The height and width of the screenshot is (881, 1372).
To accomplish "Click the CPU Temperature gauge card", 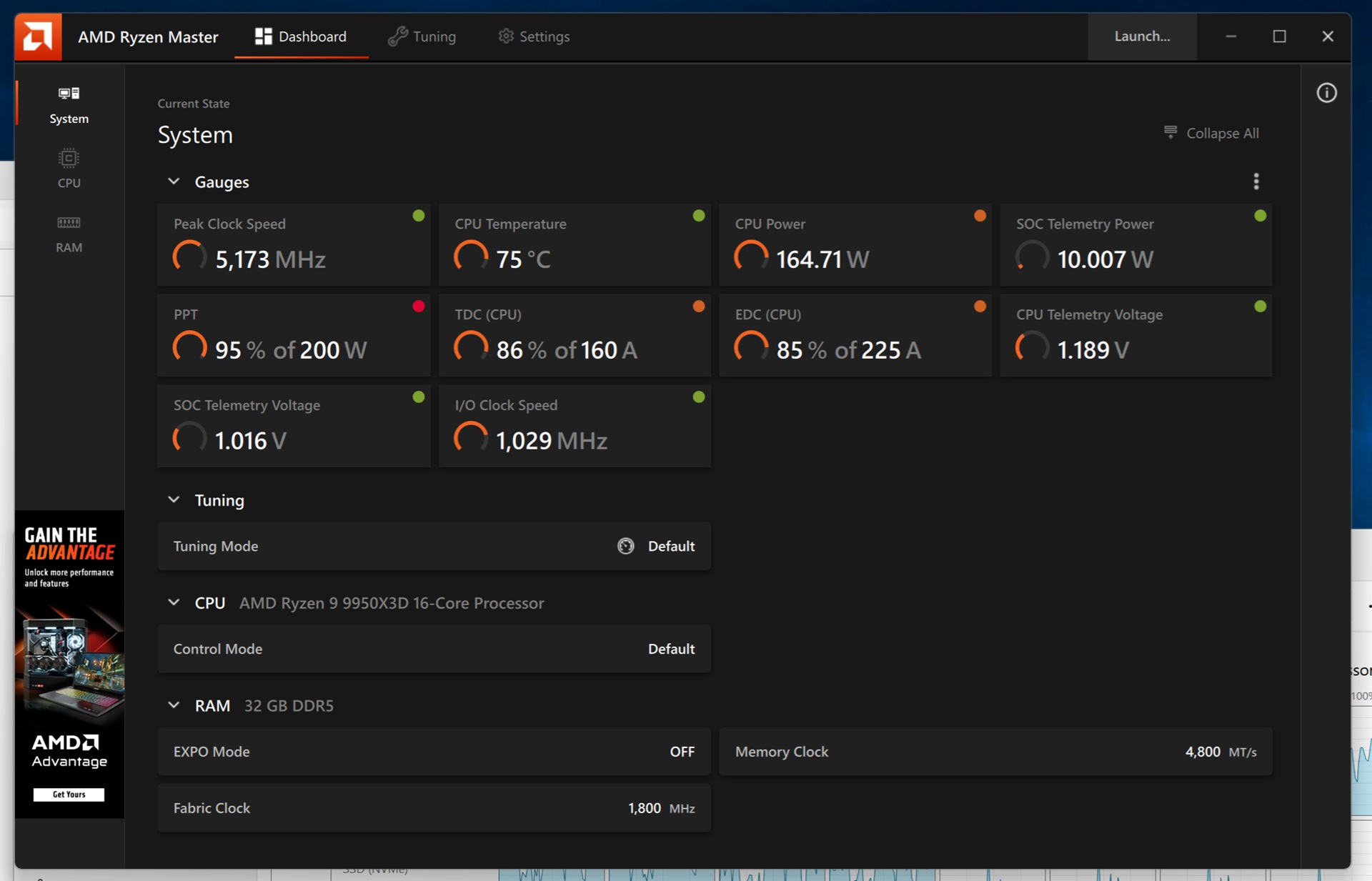I will tap(574, 244).
